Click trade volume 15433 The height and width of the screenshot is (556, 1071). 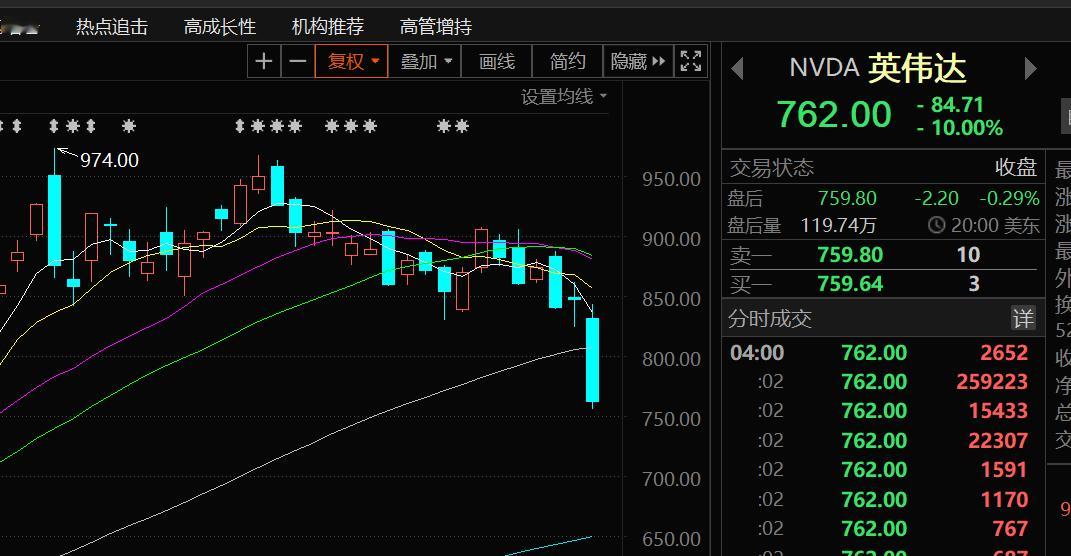click(x=999, y=411)
